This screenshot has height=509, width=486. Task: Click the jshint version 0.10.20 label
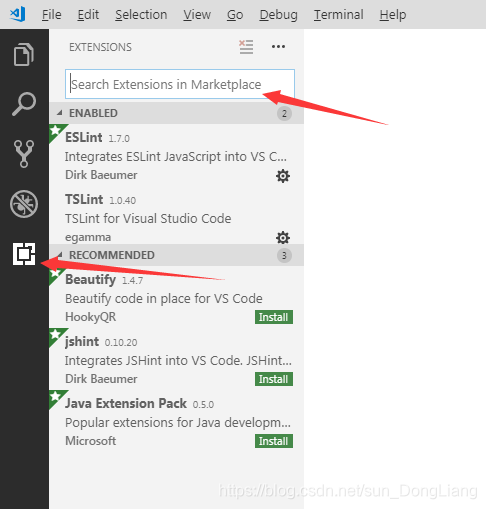[x=121, y=342]
